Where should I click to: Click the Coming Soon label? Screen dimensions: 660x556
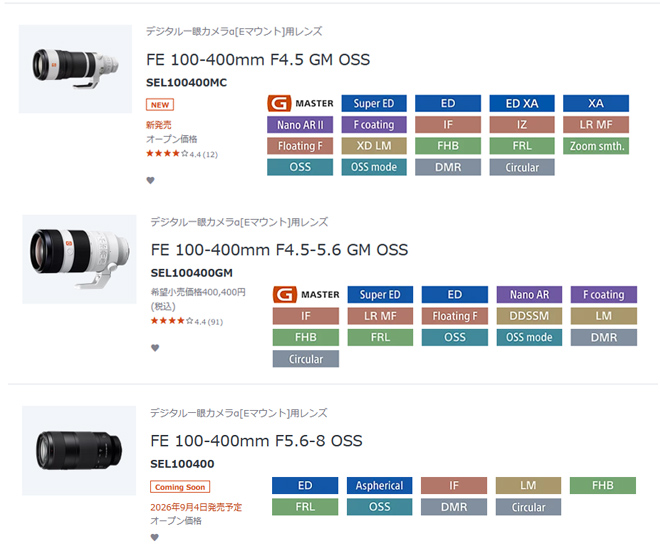(180, 487)
